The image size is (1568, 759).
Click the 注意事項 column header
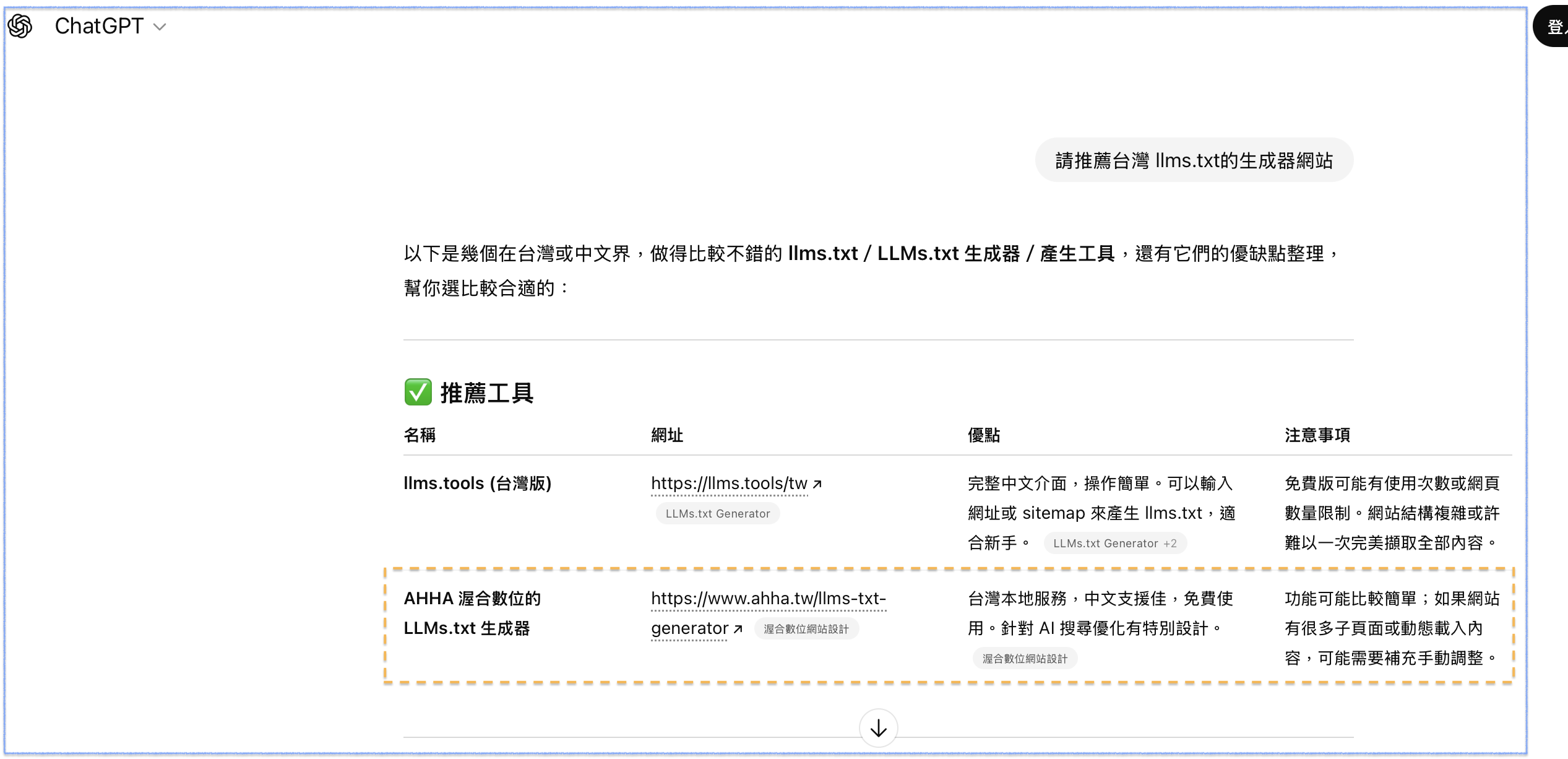(x=1317, y=435)
